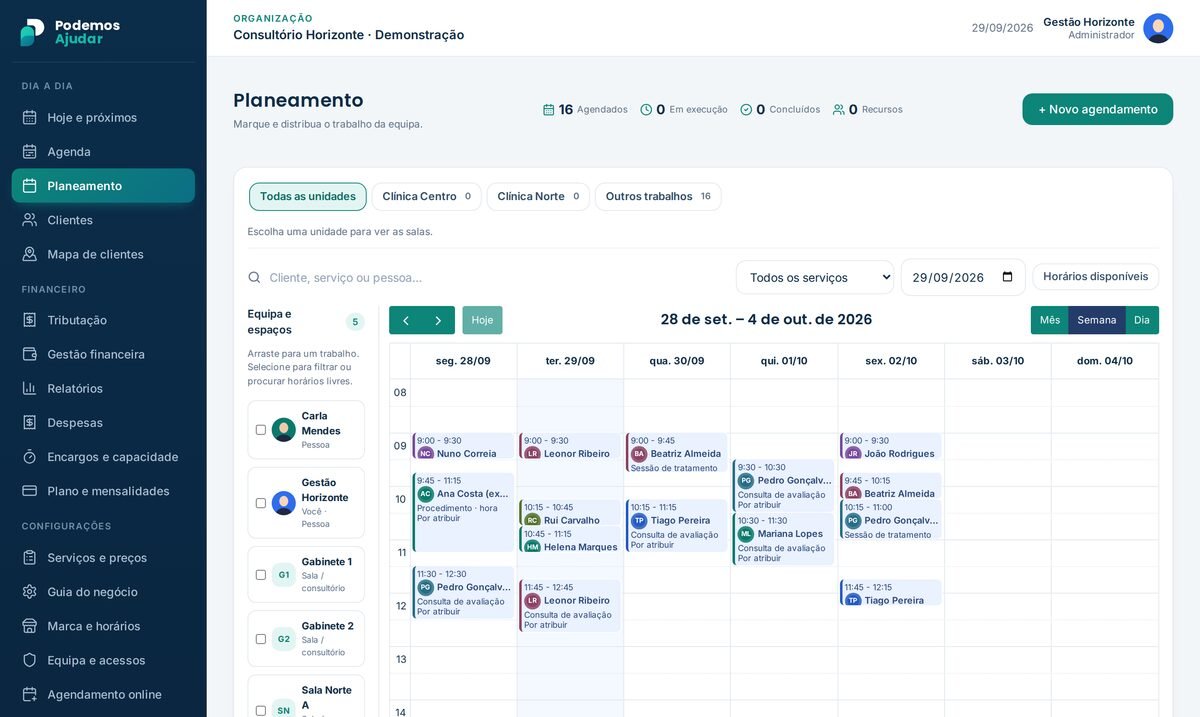
Task: Click Gestão Horizonte Administrador account name
Action: point(1088,28)
